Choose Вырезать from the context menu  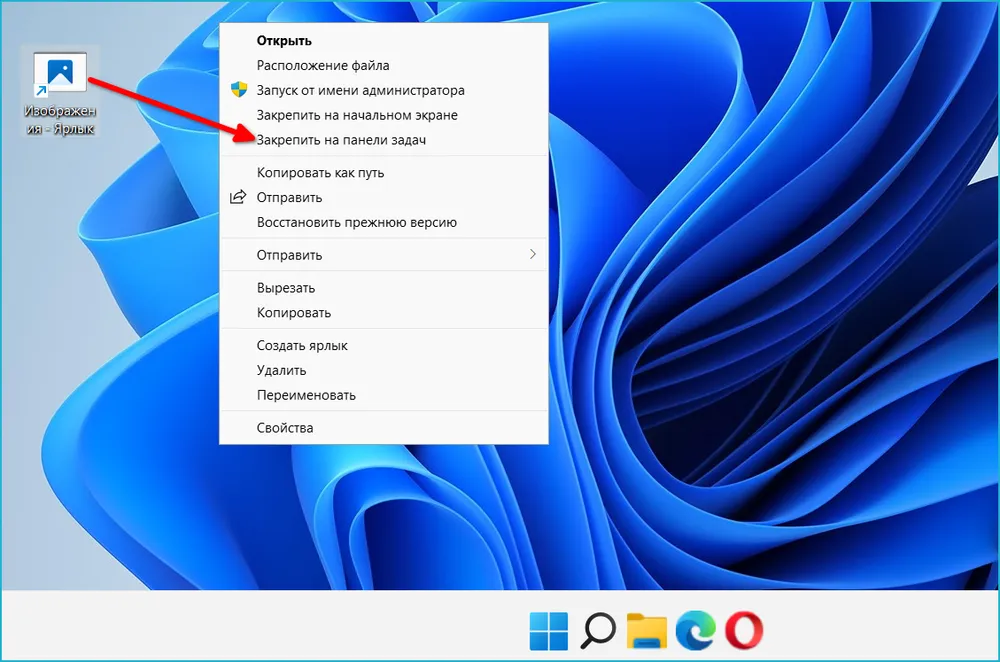point(286,288)
